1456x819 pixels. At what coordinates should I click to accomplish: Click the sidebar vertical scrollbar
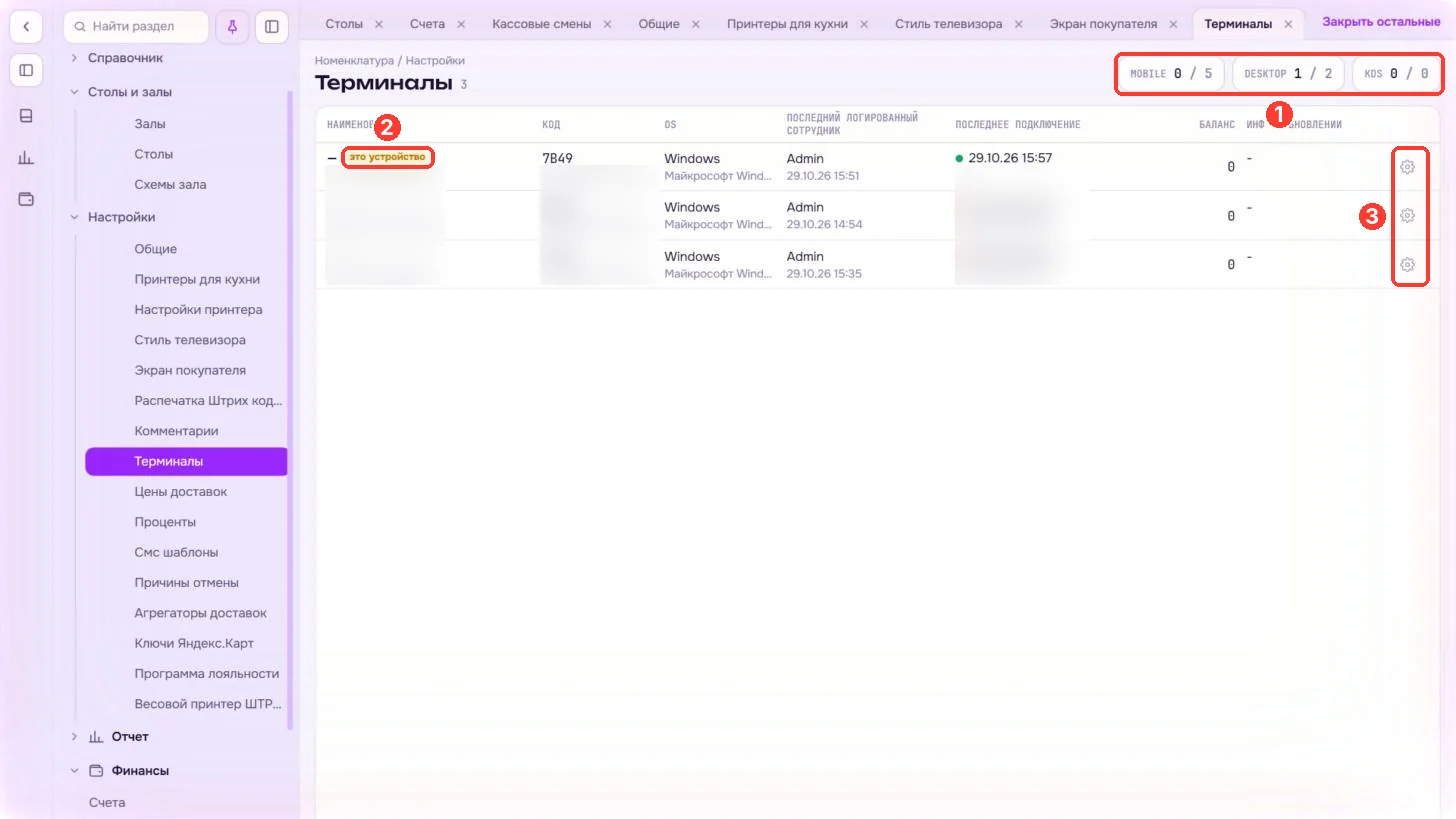290,410
